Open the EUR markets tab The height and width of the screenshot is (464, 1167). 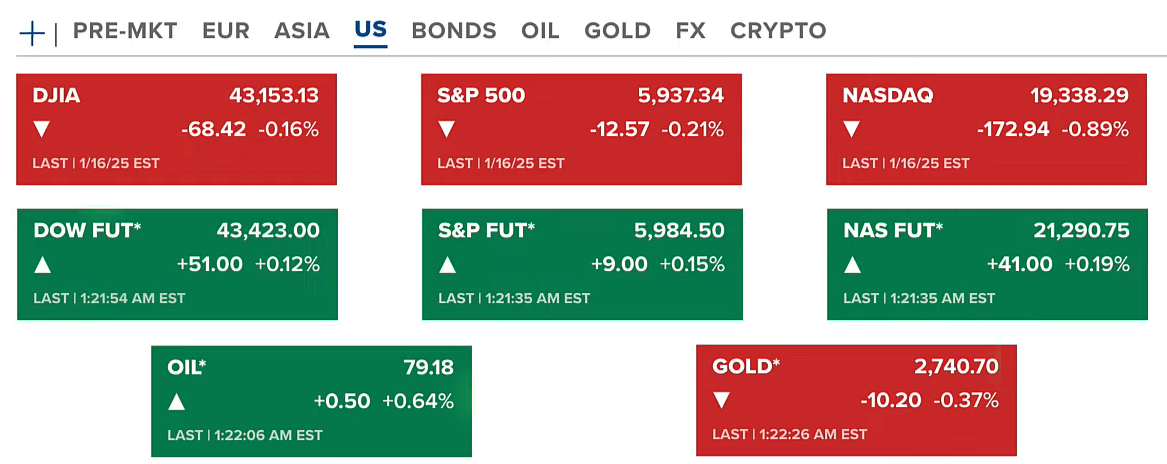(226, 31)
